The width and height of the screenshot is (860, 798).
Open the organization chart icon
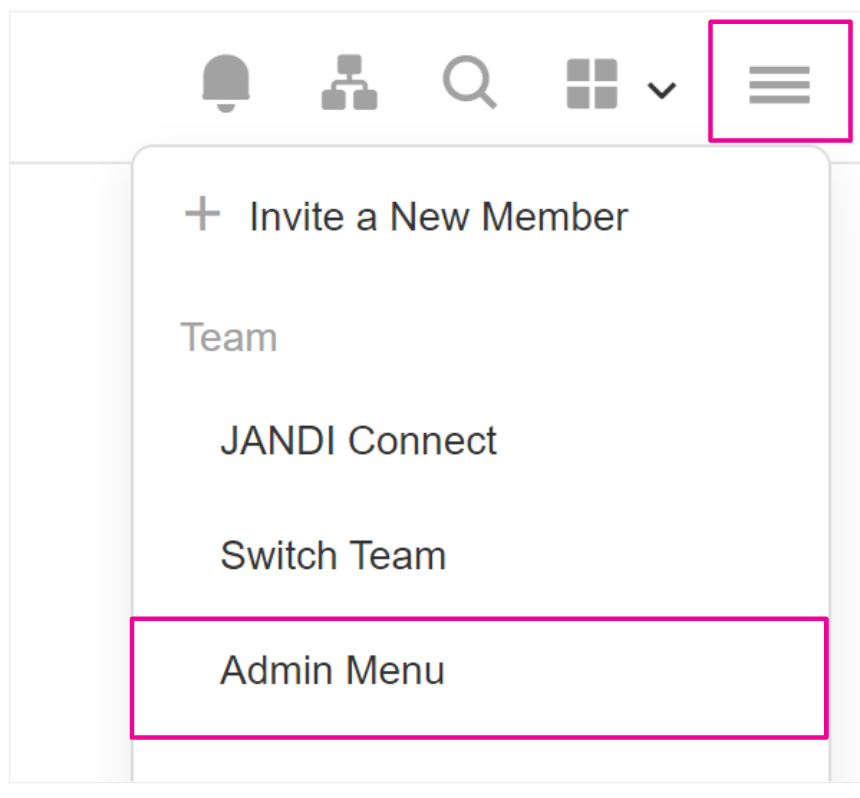coord(349,82)
